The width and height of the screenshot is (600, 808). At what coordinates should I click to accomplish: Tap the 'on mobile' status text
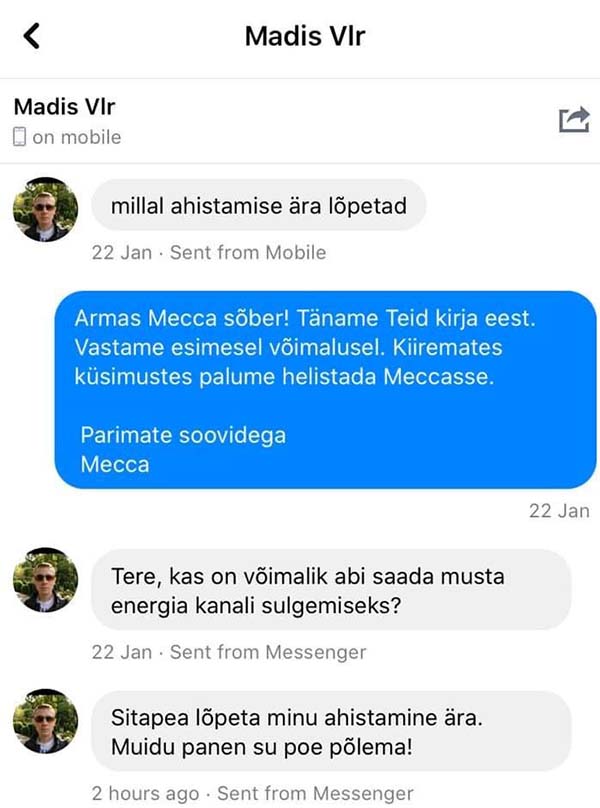77,137
